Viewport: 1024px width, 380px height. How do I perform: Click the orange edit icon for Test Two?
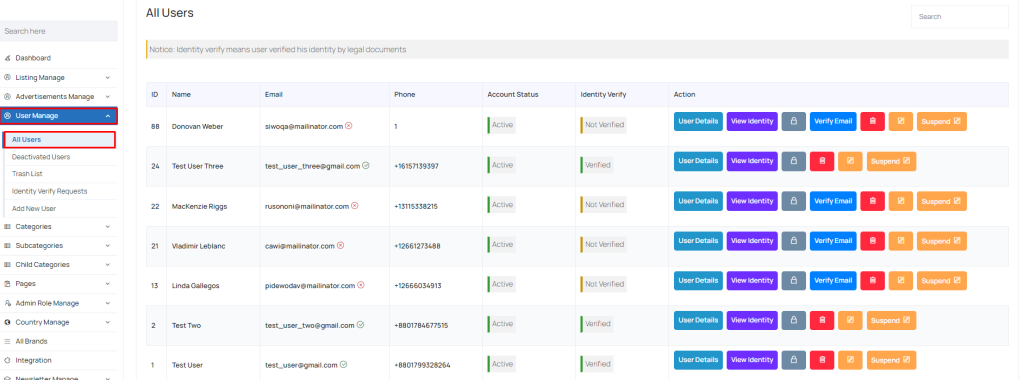[x=850, y=321]
